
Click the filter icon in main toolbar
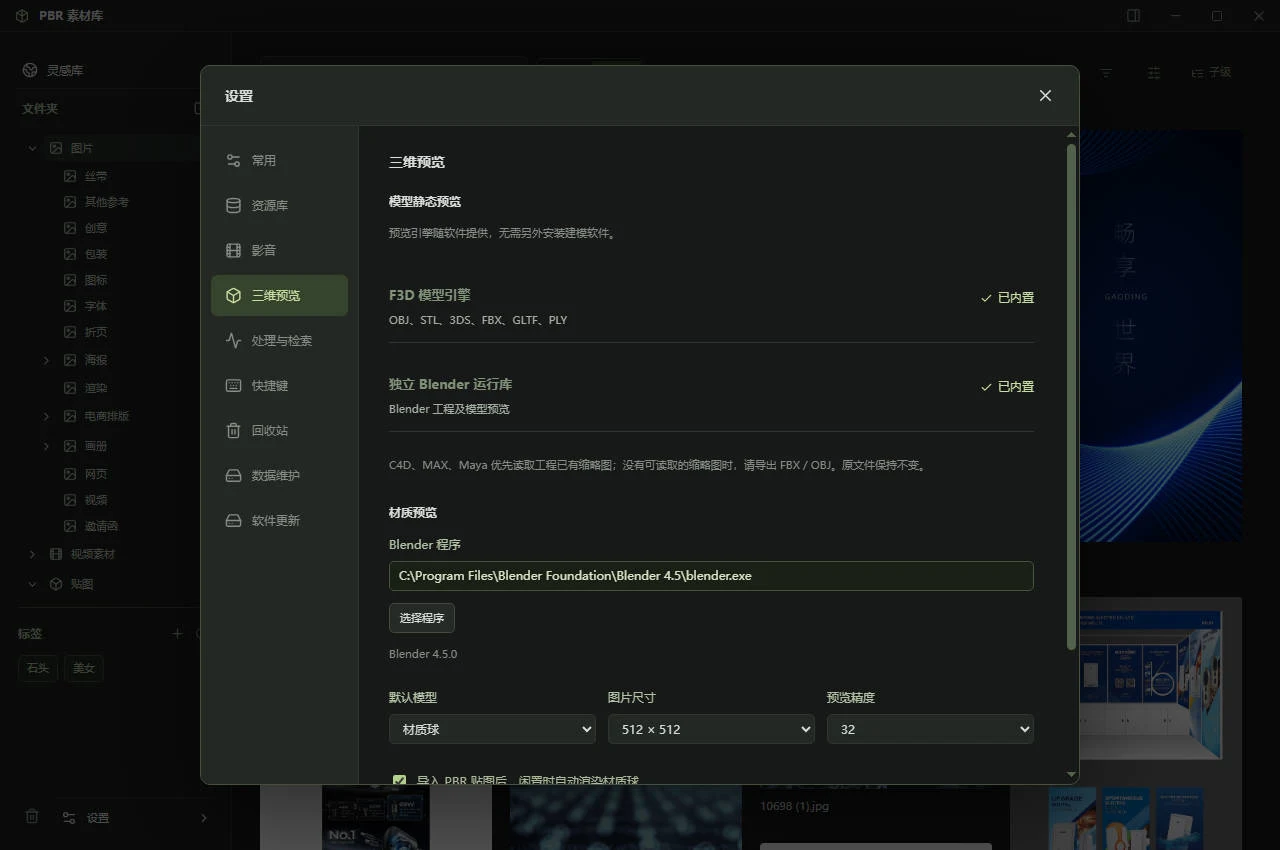1106,72
